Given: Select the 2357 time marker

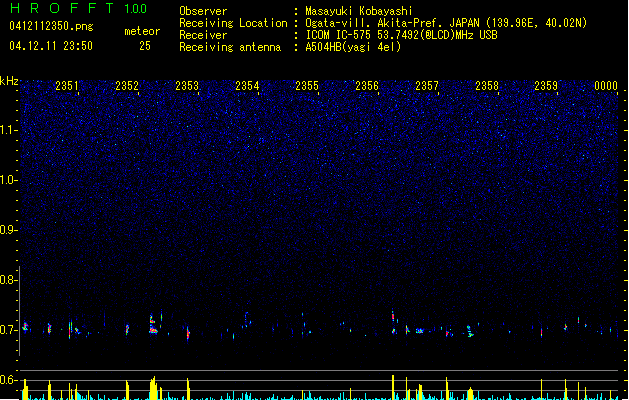Looking at the screenshot, I should click(x=427, y=85).
